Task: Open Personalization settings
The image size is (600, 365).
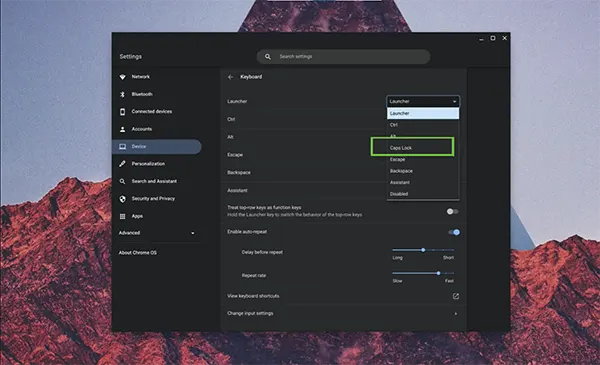Action: click(148, 164)
